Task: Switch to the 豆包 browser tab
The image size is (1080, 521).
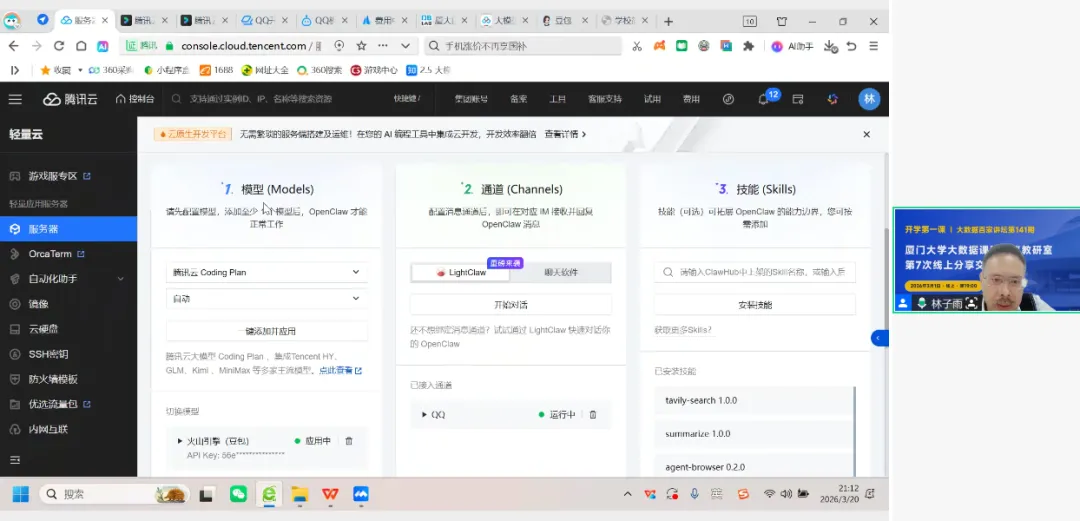Action: click(563, 21)
